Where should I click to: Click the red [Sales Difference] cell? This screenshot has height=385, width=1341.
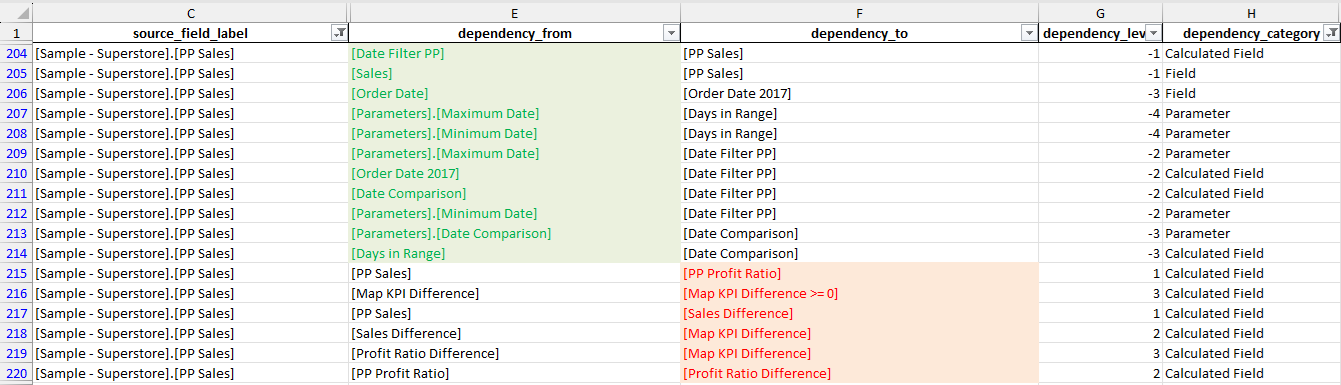click(x=859, y=314)
